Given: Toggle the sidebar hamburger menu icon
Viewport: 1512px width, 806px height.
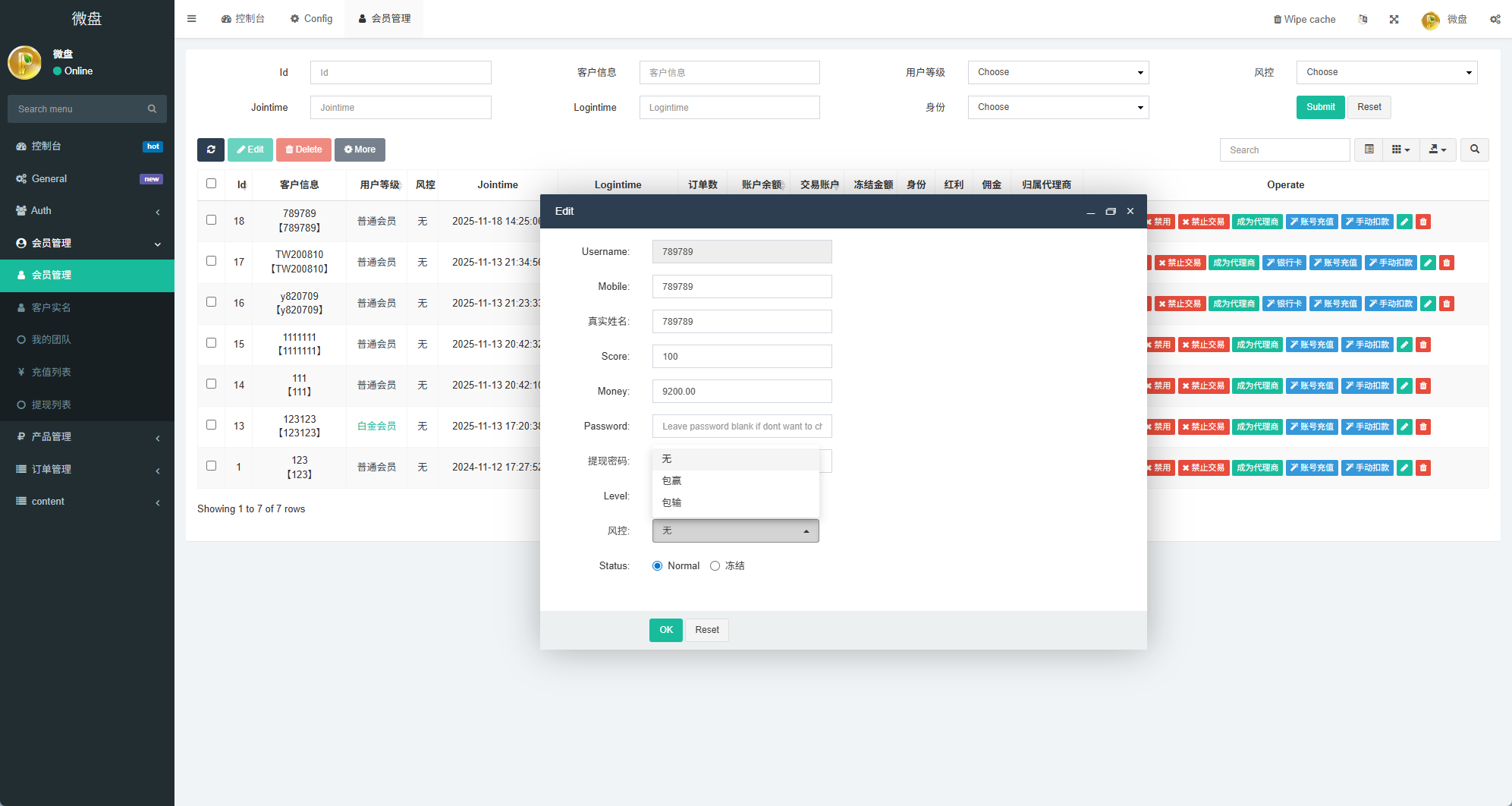Looking at the screenshot, I should (192, 19).
